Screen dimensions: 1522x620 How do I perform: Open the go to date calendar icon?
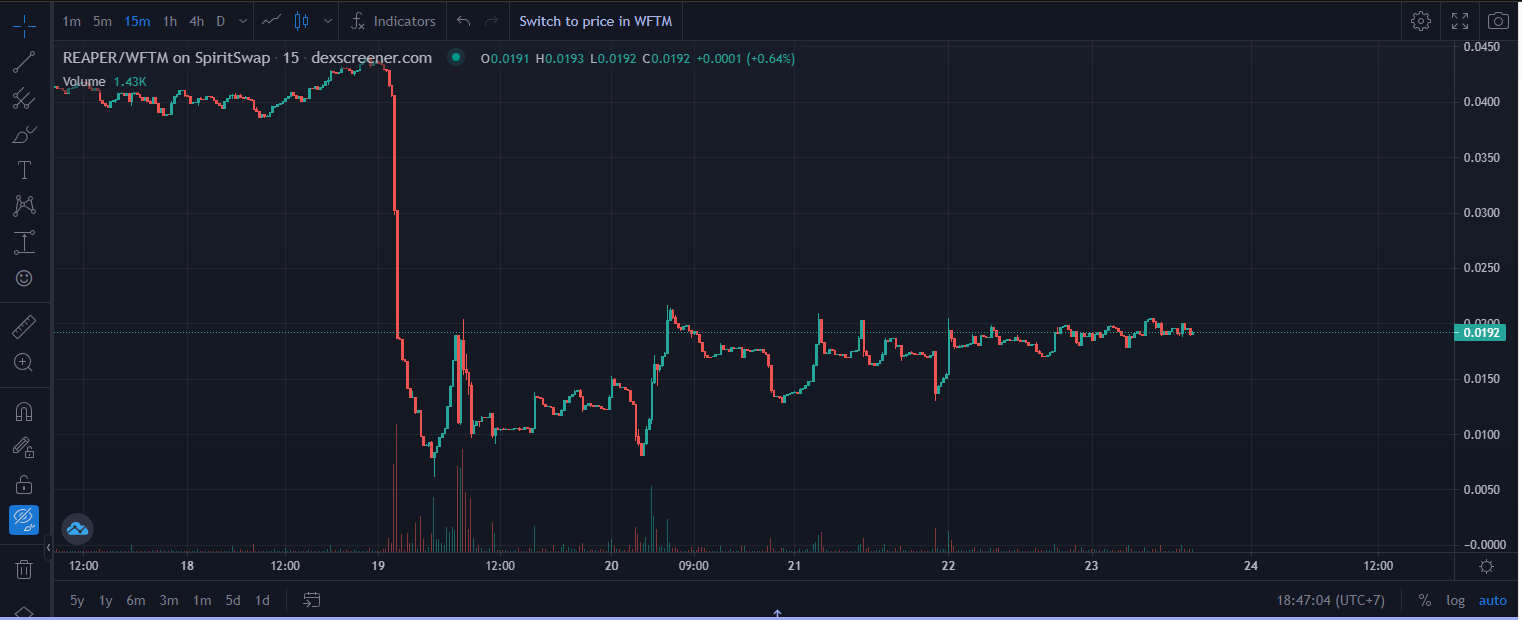pyautogui.click(x=312, y=601)
